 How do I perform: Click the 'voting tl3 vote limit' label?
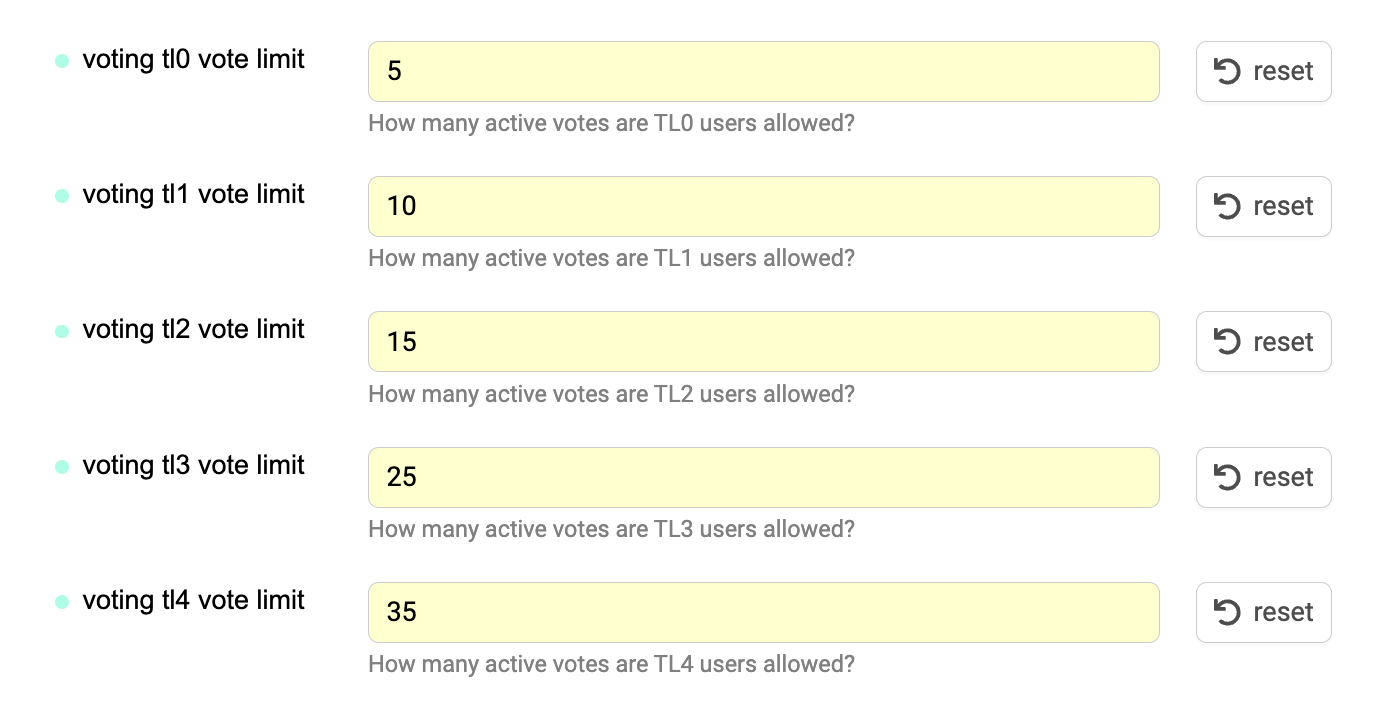point(193,466)
